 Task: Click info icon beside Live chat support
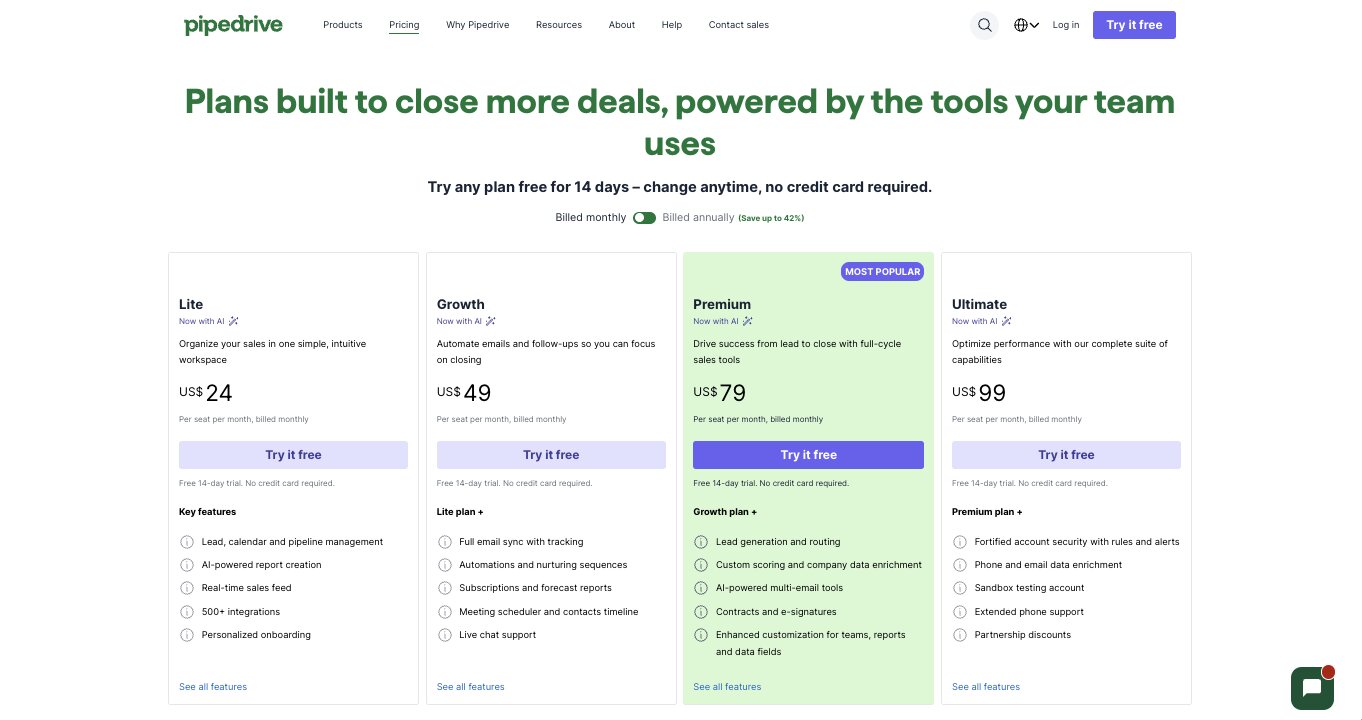445,635
